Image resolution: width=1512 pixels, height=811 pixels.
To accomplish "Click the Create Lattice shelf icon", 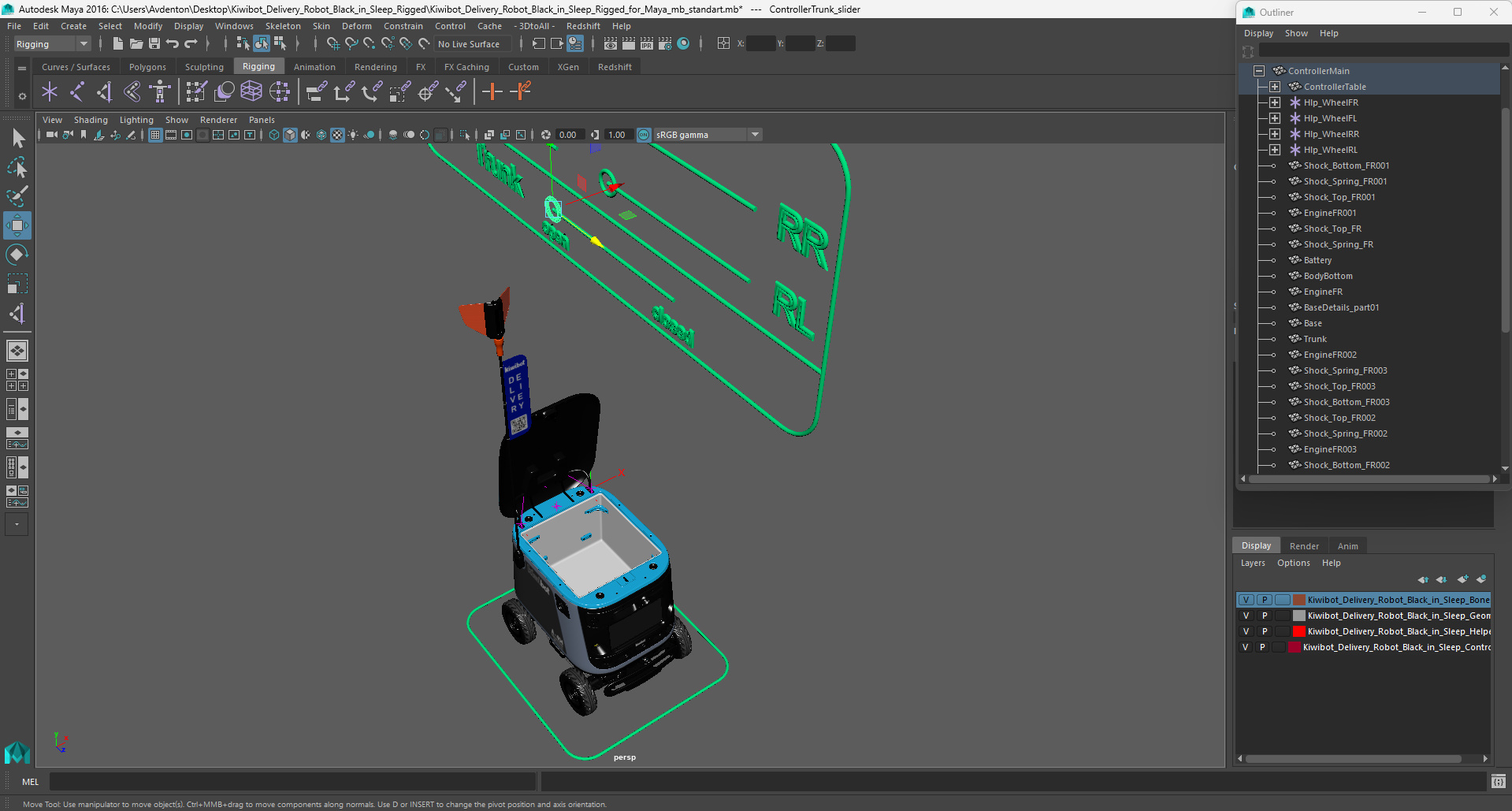I will click(x=251, y=92).
